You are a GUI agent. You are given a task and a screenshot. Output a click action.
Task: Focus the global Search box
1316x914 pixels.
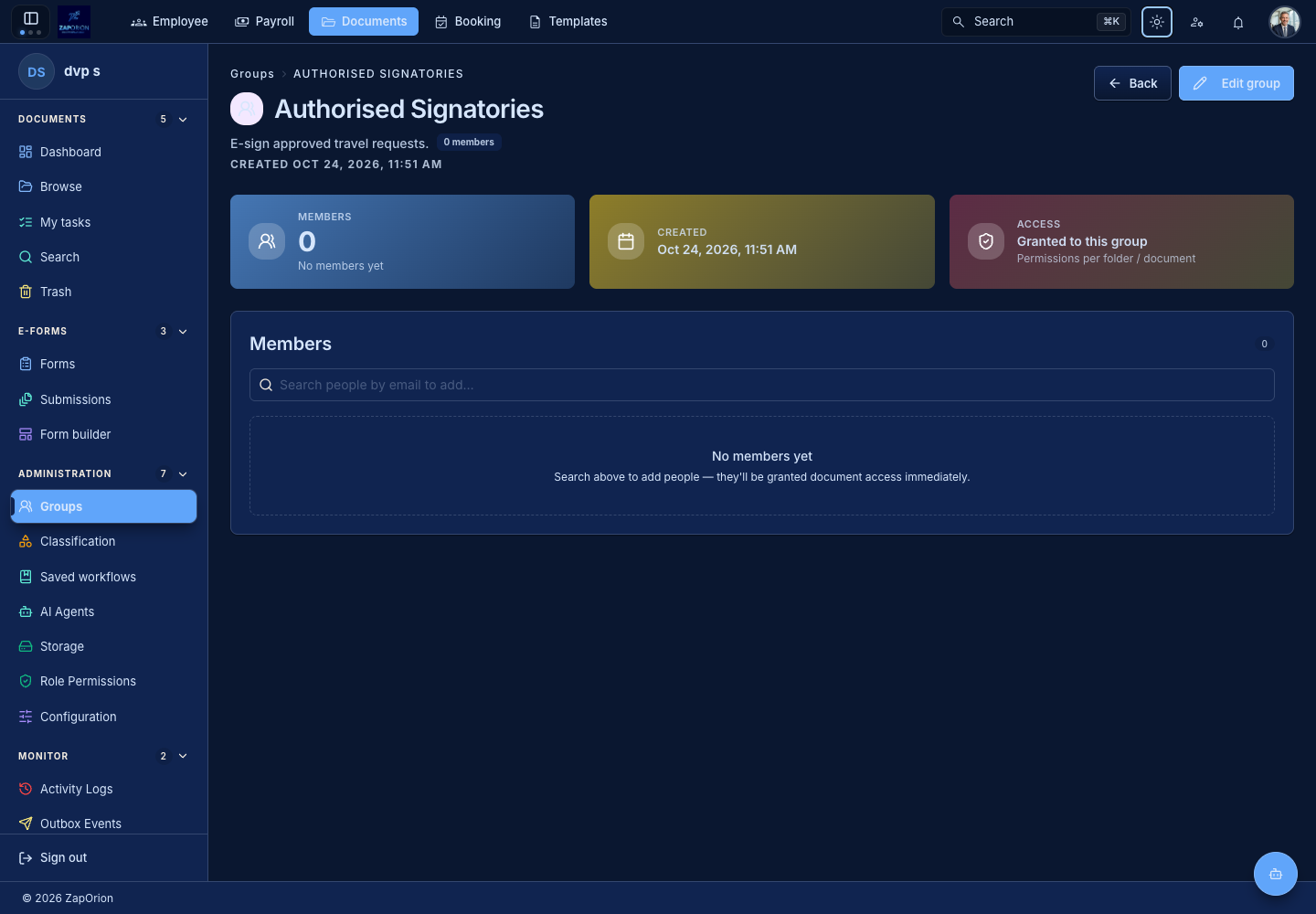pos(1036,22)
